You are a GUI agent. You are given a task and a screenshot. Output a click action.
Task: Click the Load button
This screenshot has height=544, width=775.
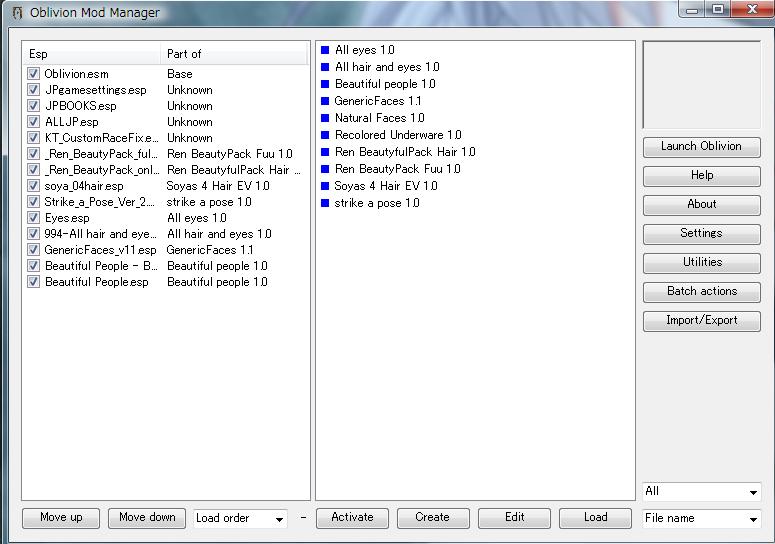pos(595,518)
